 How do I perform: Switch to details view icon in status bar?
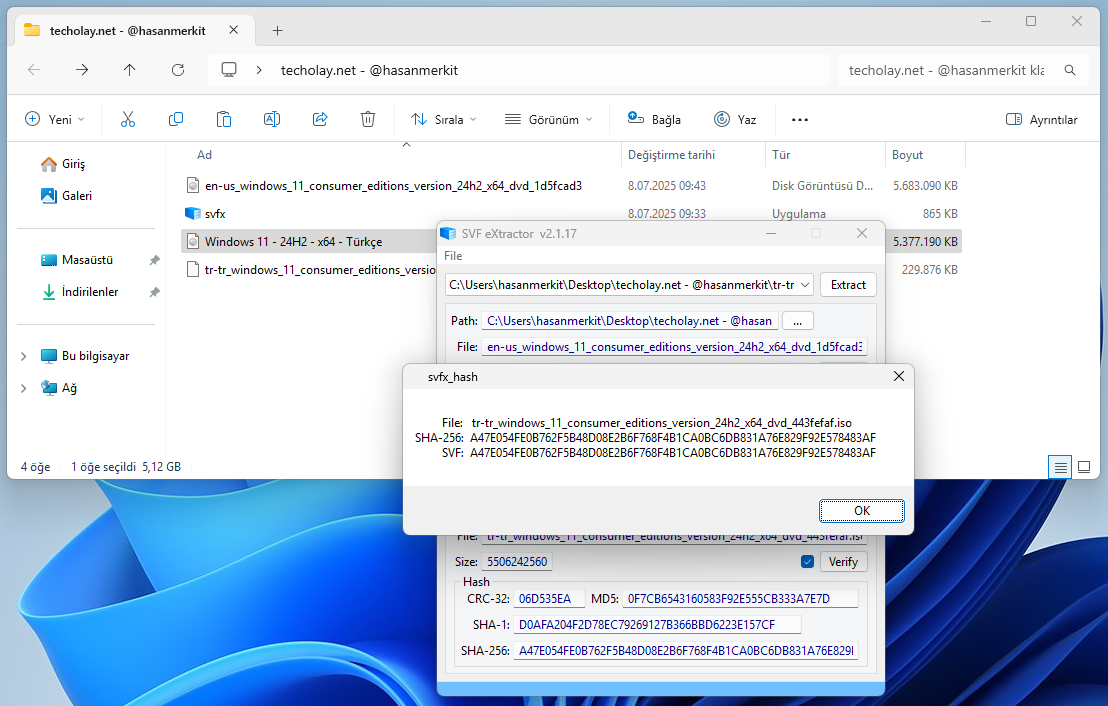[1060, 467]
